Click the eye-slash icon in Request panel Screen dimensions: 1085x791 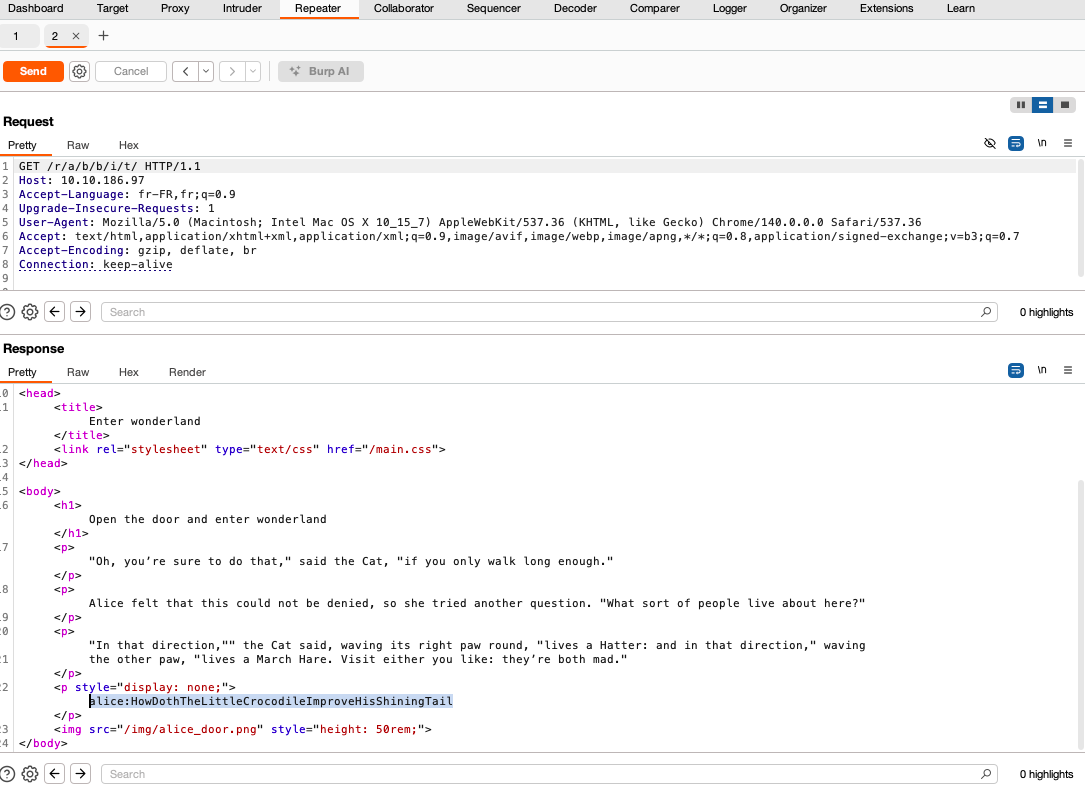coord(990,143)
